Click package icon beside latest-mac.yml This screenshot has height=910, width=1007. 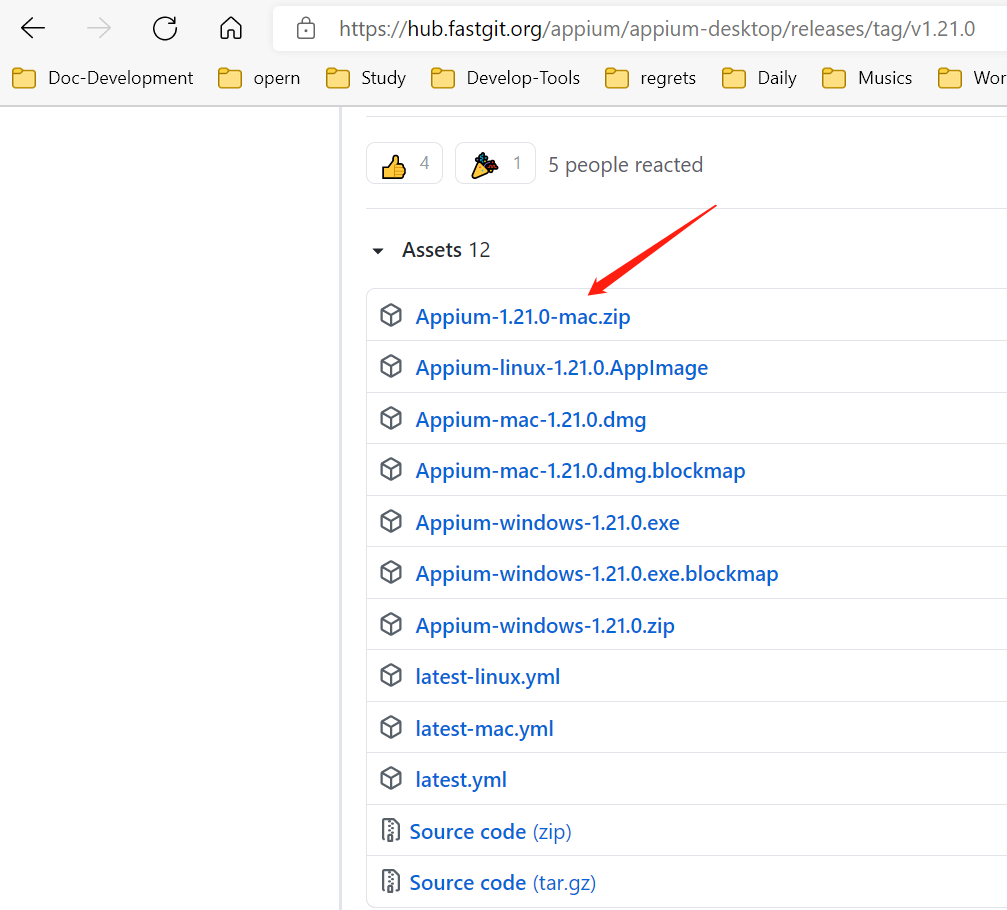(390, 728)
